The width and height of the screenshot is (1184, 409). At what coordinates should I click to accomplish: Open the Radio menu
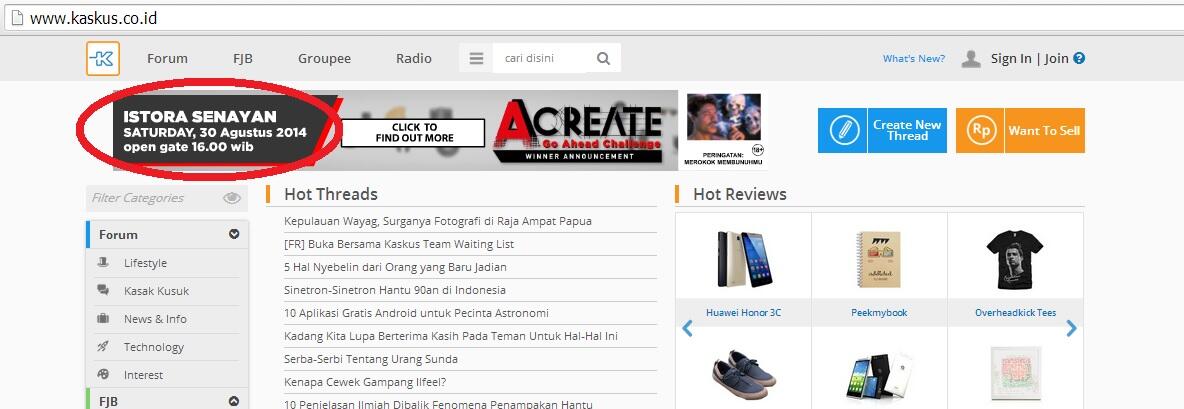(414, 58)
